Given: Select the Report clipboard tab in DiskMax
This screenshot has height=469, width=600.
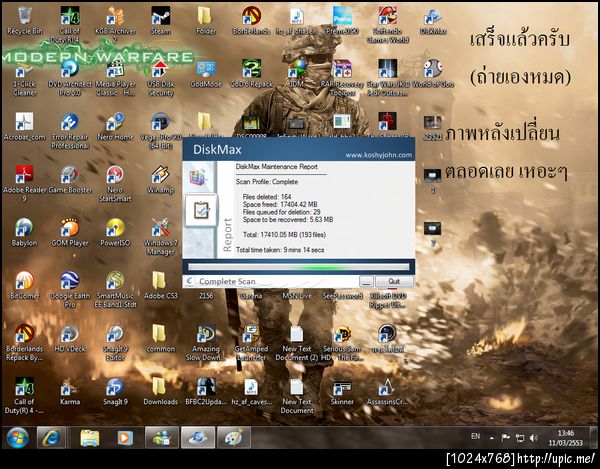Looking at the screenshot, I should pos(201,210).
